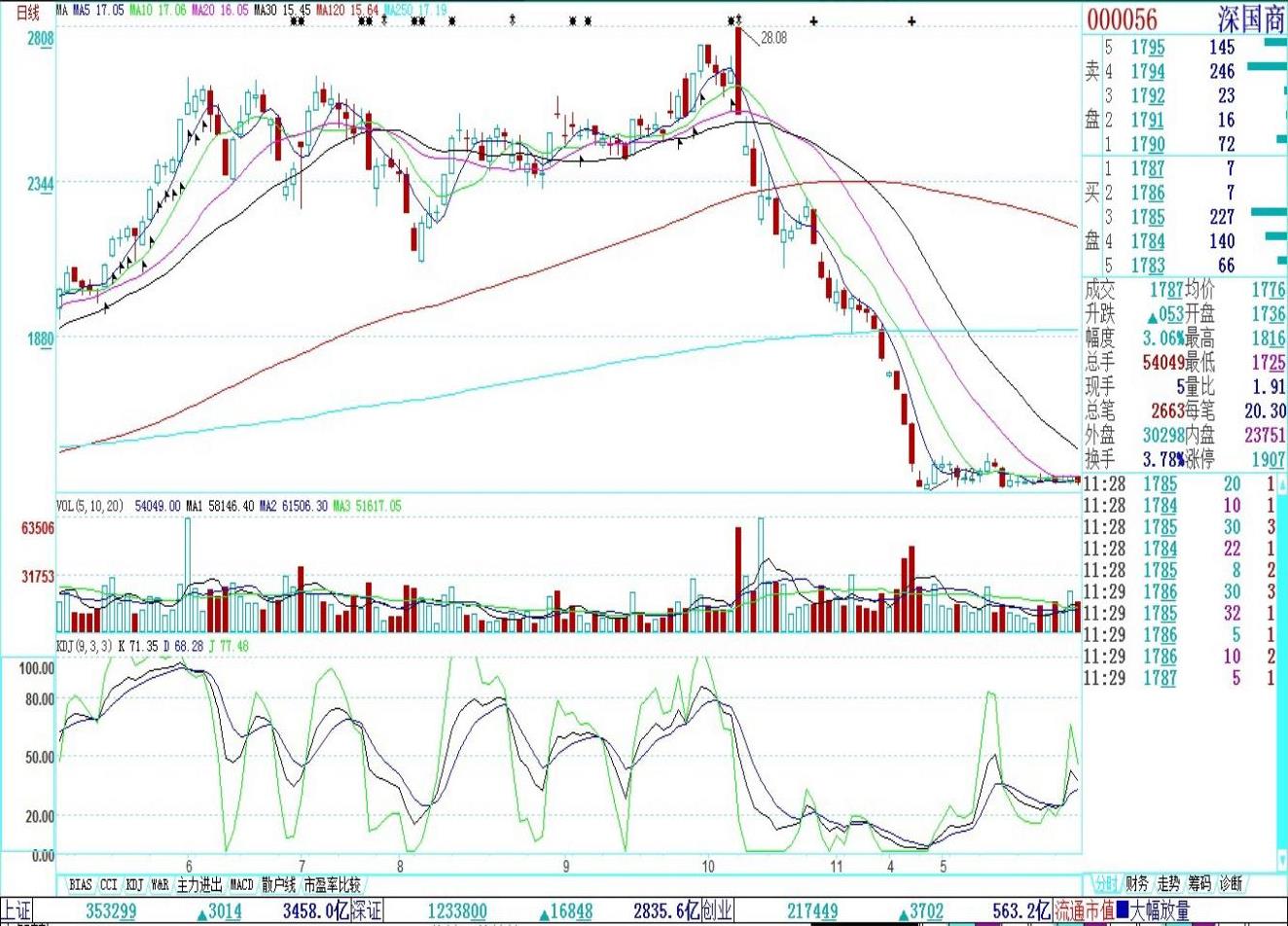This screenshot has height=926, width=1288.
Task: Switch to 主力进出 indicator tab
Action: point(199,884)
